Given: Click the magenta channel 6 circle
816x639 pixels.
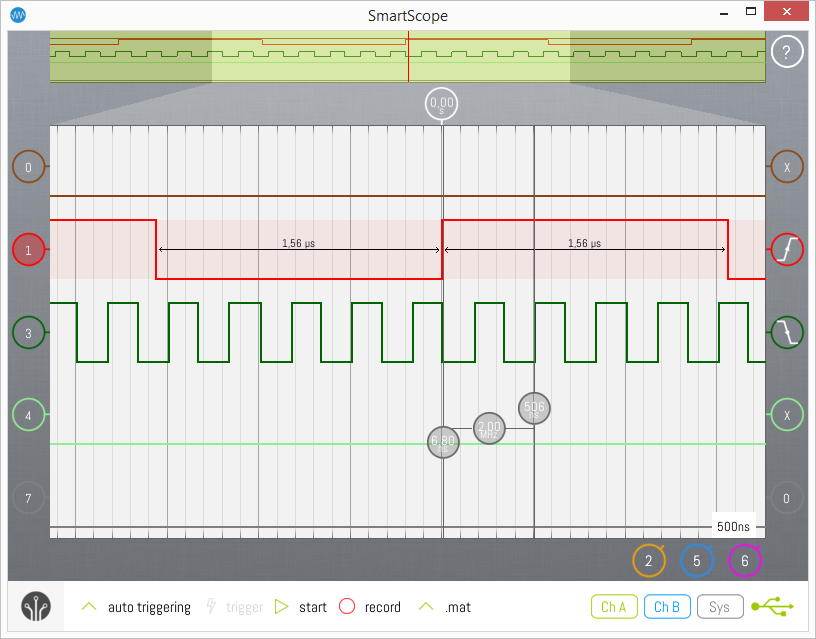Looking at the screenshot, I should [745, 561].
